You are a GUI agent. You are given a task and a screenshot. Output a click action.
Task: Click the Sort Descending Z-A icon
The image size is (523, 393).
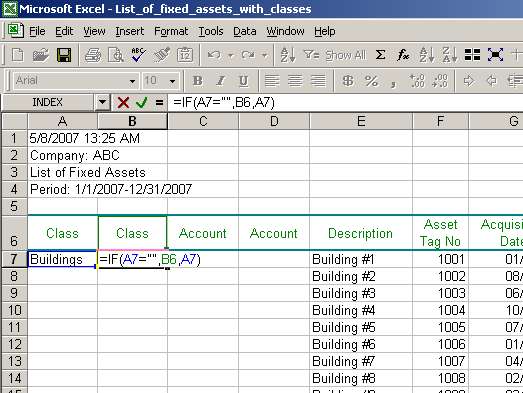tap(450, 55)
